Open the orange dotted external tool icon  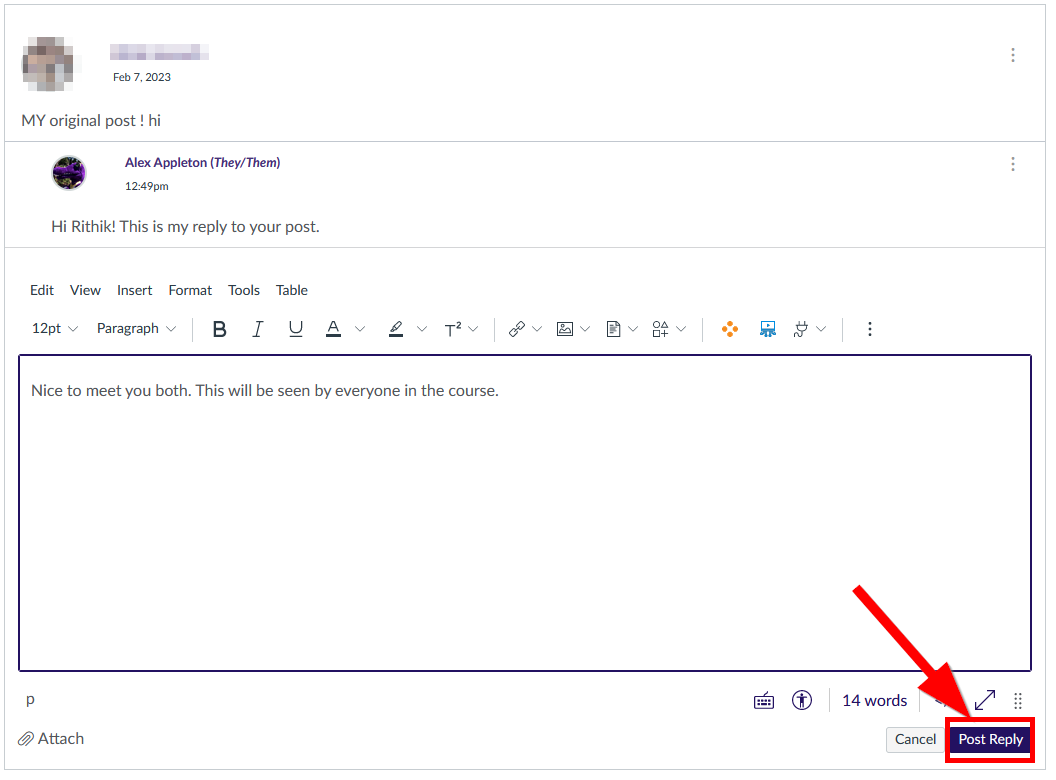pyautogui.click(x=730, y=329)
